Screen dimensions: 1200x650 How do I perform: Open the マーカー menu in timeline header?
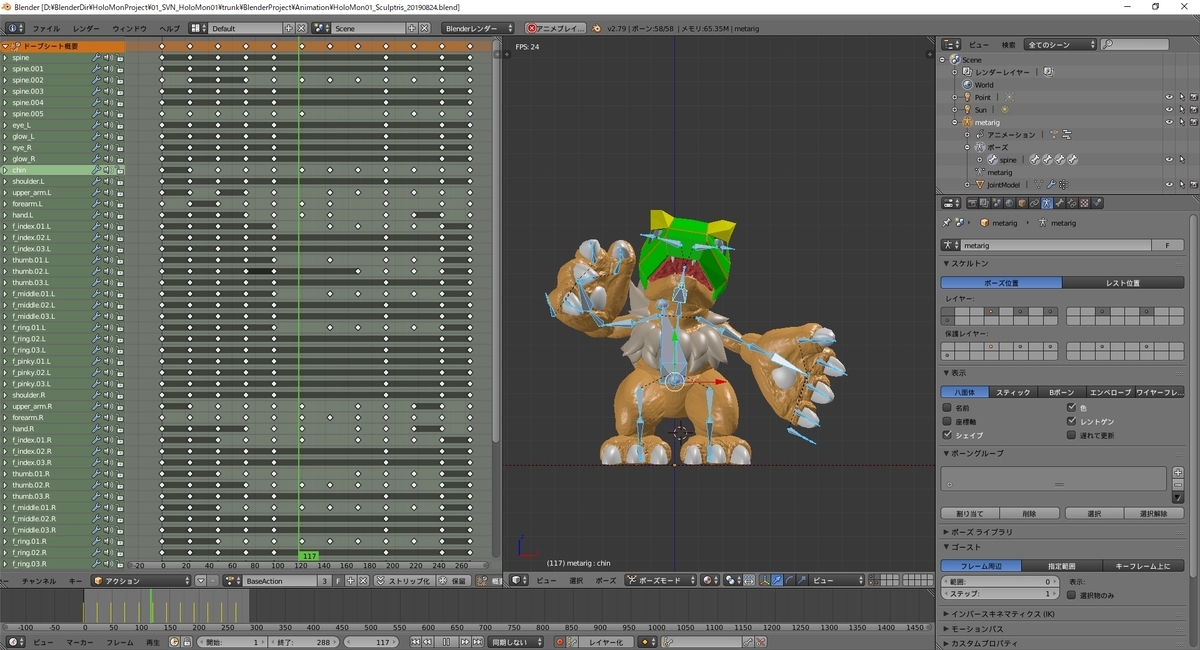[79, 642]
